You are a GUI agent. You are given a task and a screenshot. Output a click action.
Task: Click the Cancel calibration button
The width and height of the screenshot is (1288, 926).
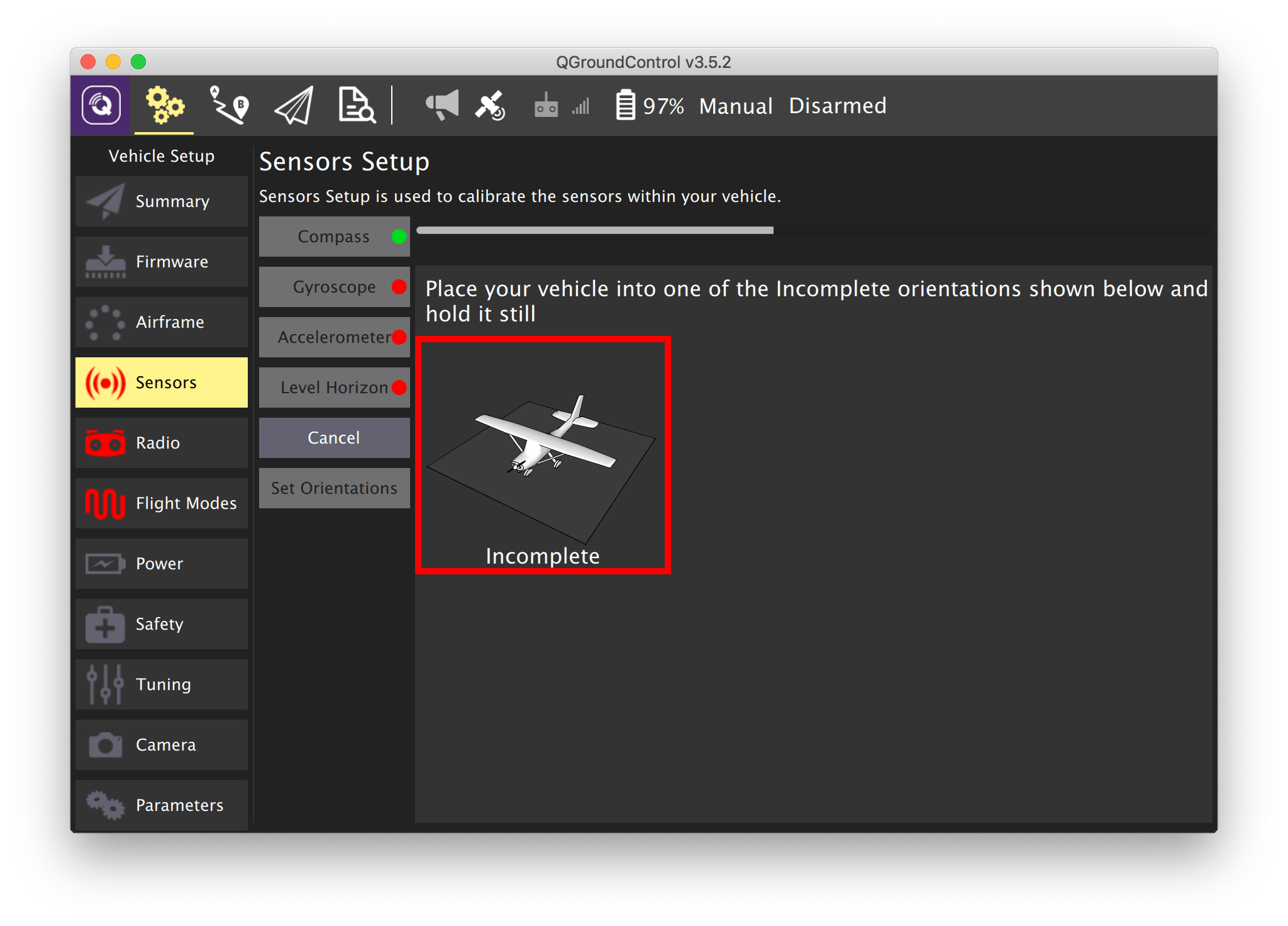(x=335, y=438)
